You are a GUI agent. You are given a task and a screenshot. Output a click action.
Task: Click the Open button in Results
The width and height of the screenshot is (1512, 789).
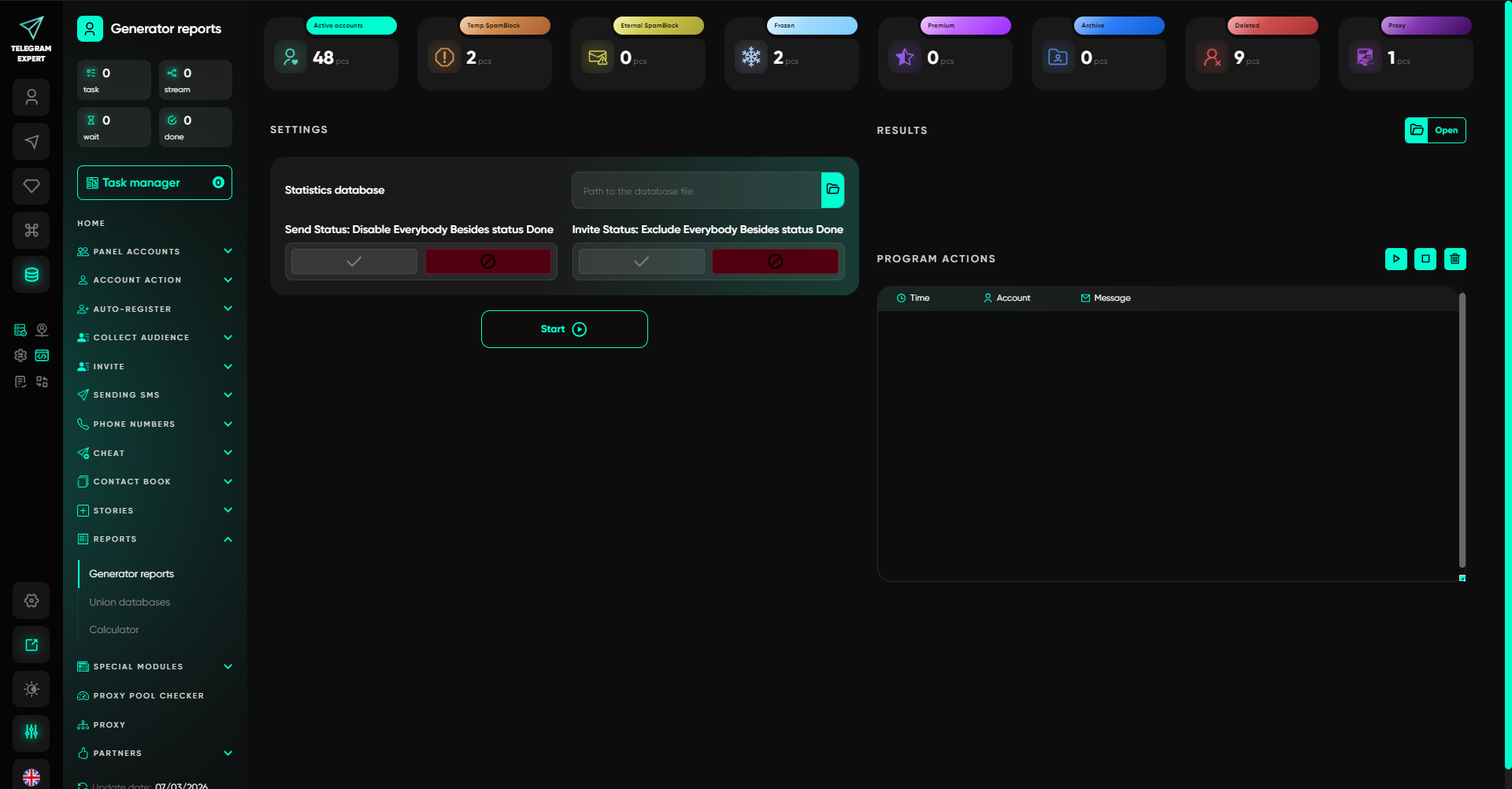pos(1446,130)
